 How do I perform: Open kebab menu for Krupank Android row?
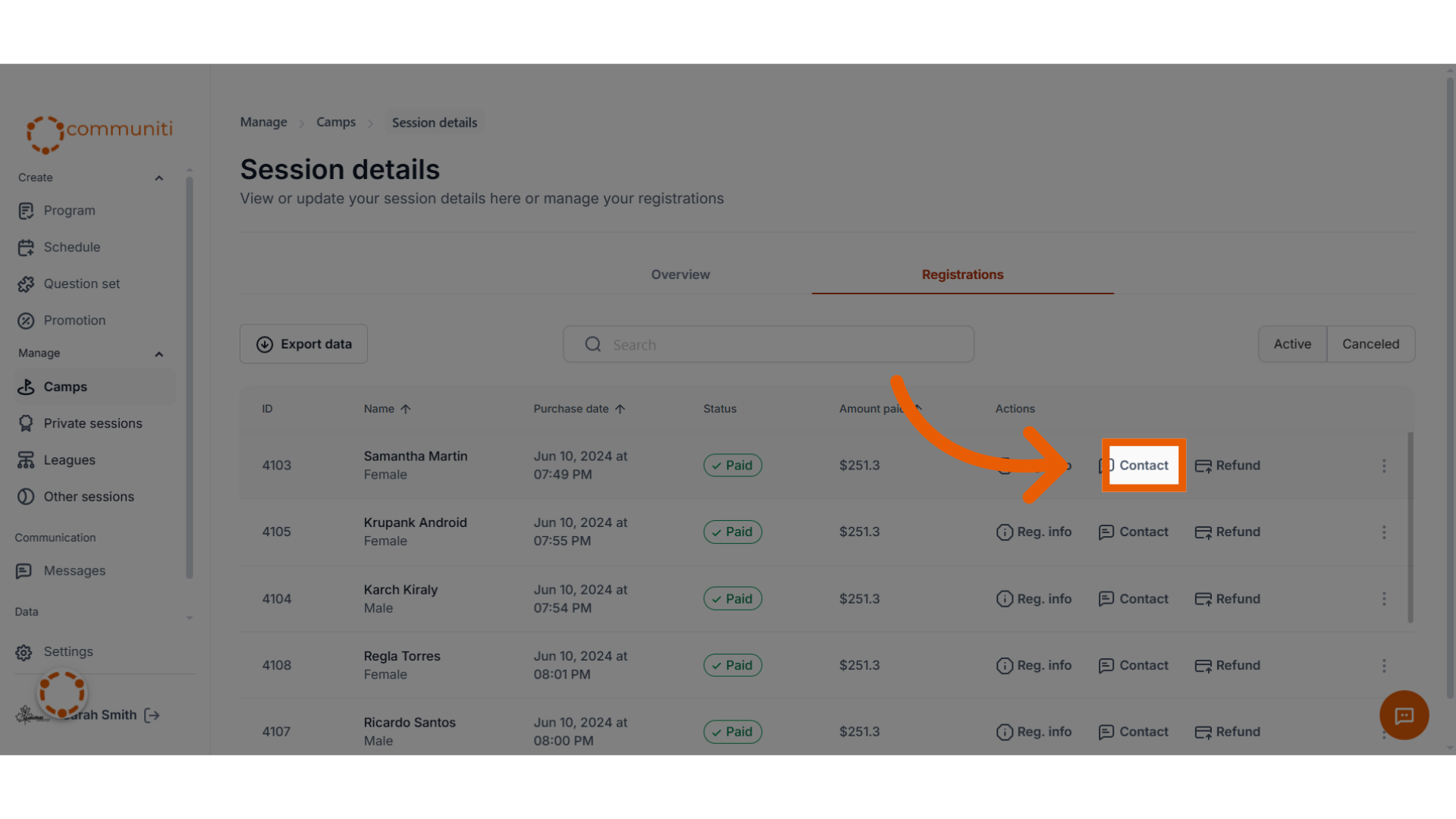pyautogui.click(x=1384, y=532)
